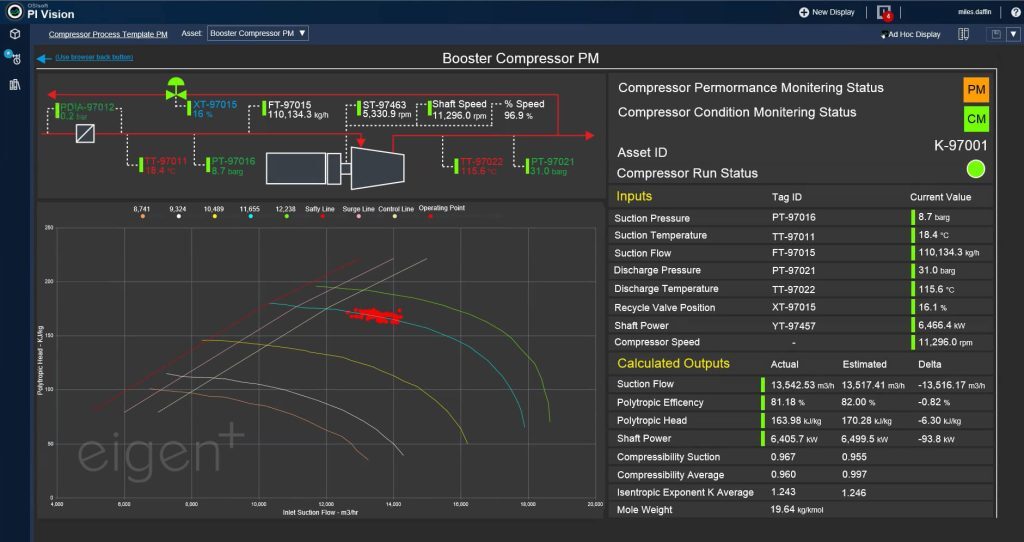Viewport: 1024px width, 542px height.
Task: Click the green CM status indicator
Action: click(x=976, y=119)
